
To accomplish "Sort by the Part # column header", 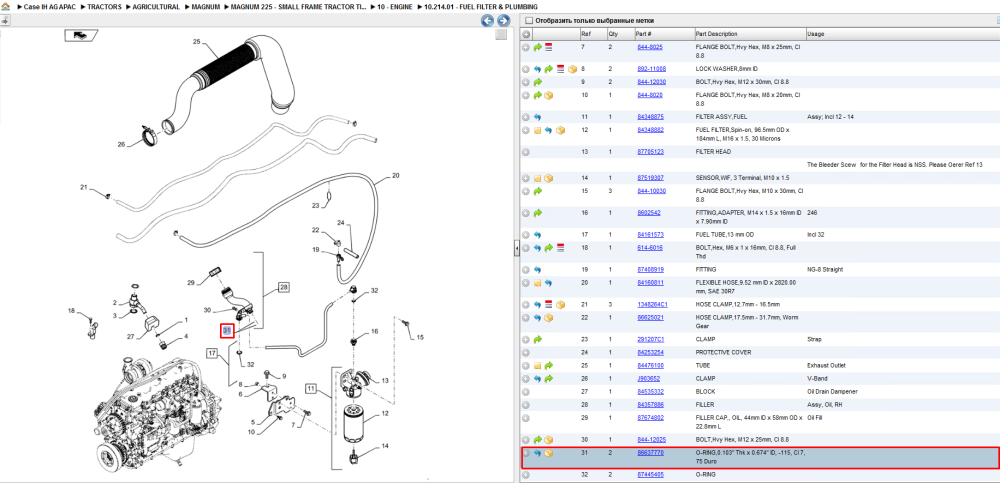I will point(663,34).
